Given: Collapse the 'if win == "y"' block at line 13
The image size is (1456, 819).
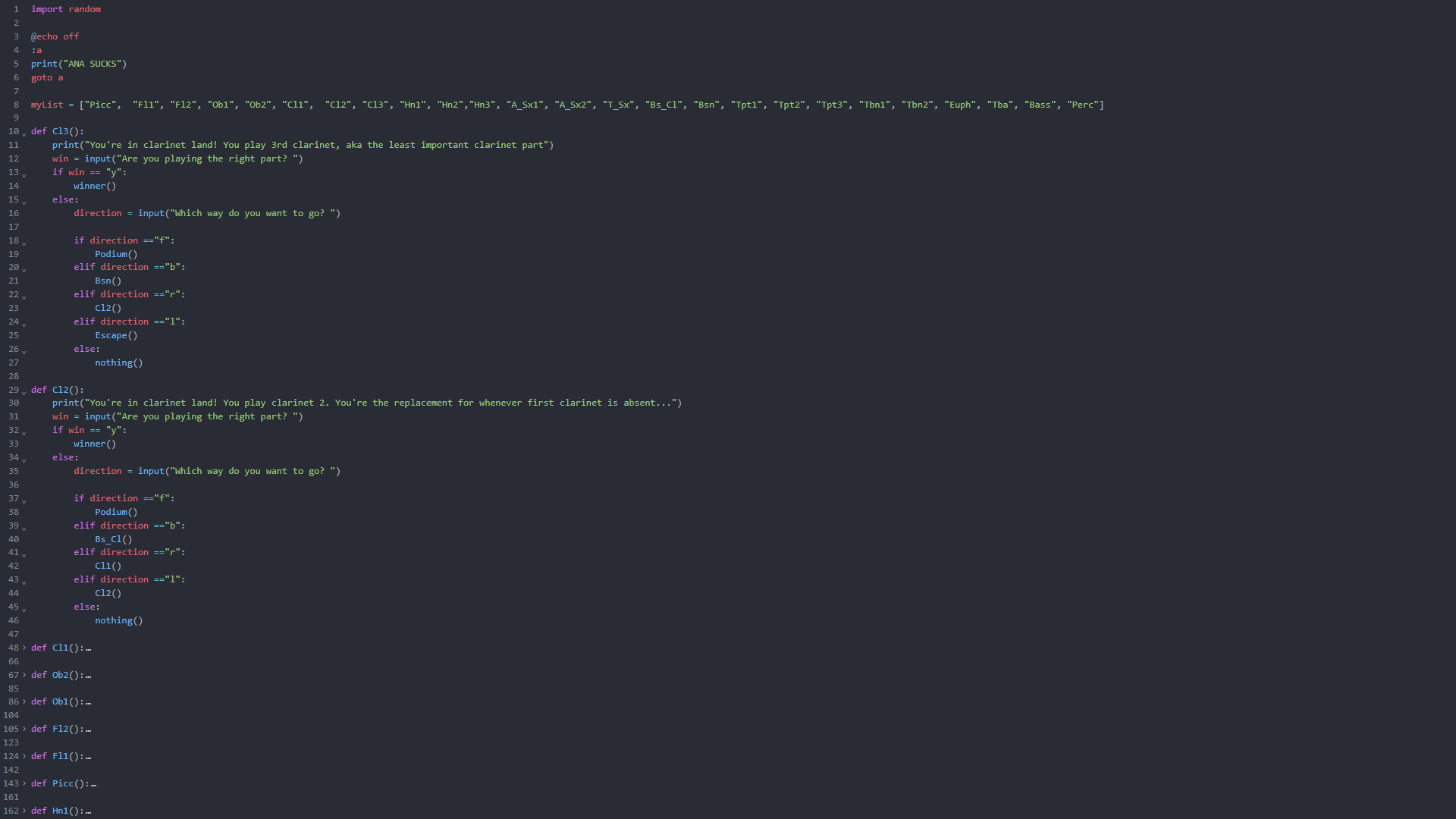Looking at the screenshot, I should click(x=24, y=174).
